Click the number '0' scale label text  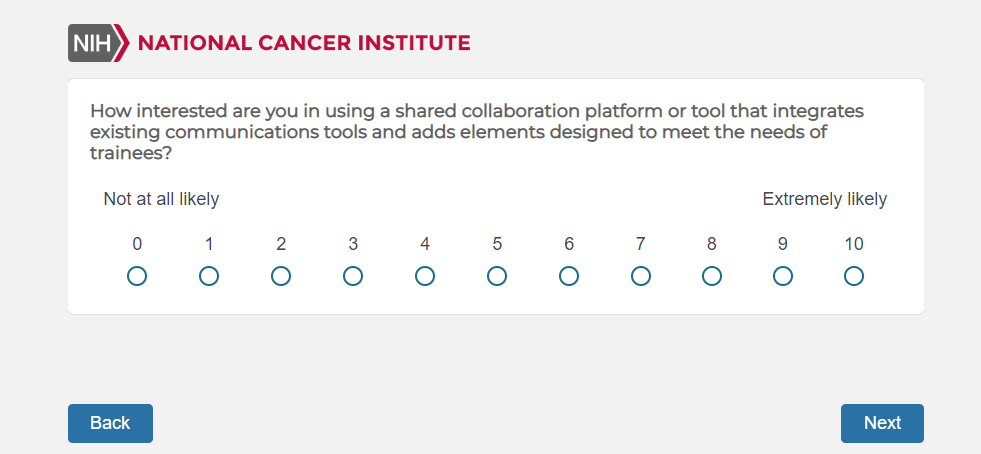pyautogui.click(x=137, y=244)
